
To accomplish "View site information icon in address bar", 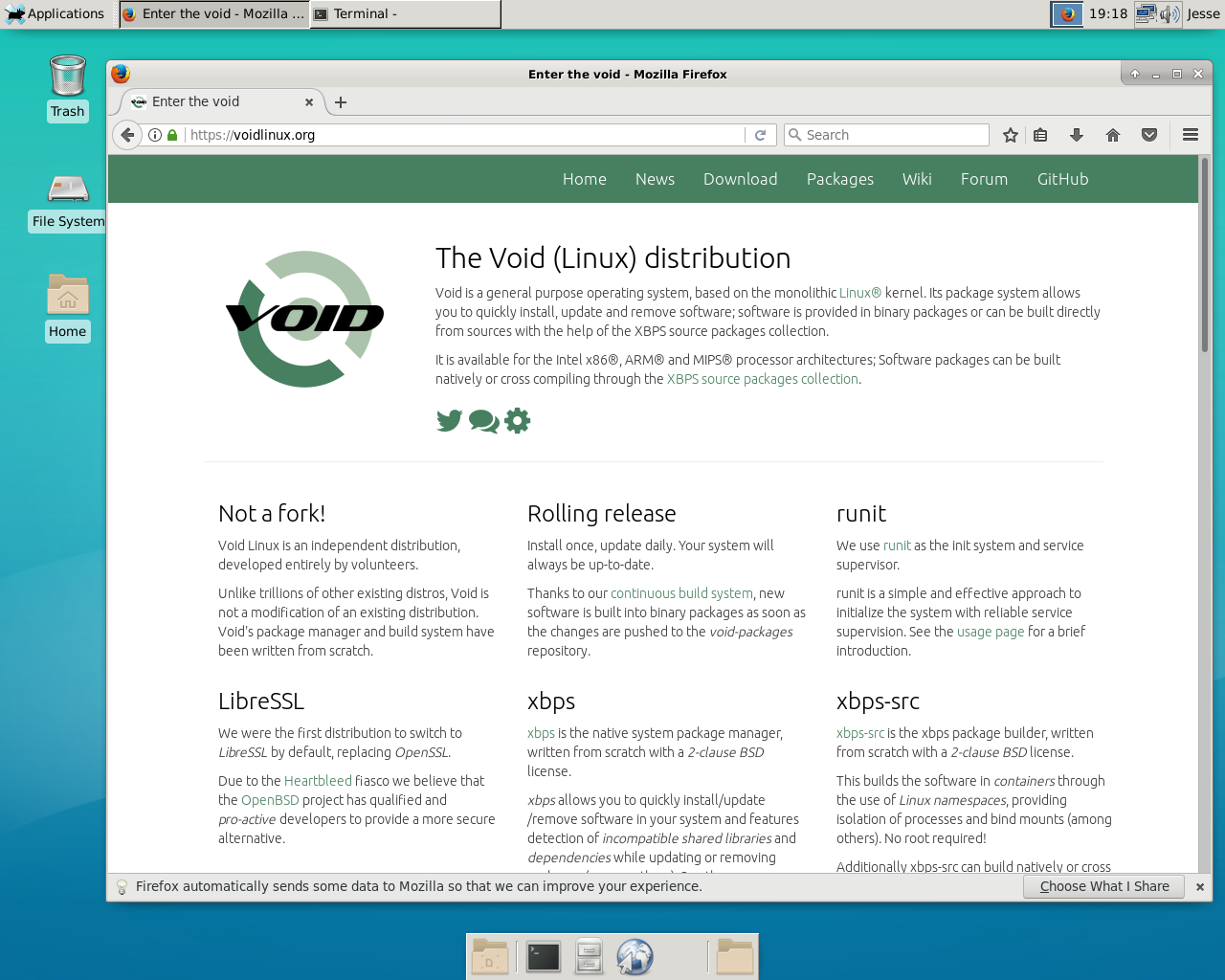I will [155, 135].
